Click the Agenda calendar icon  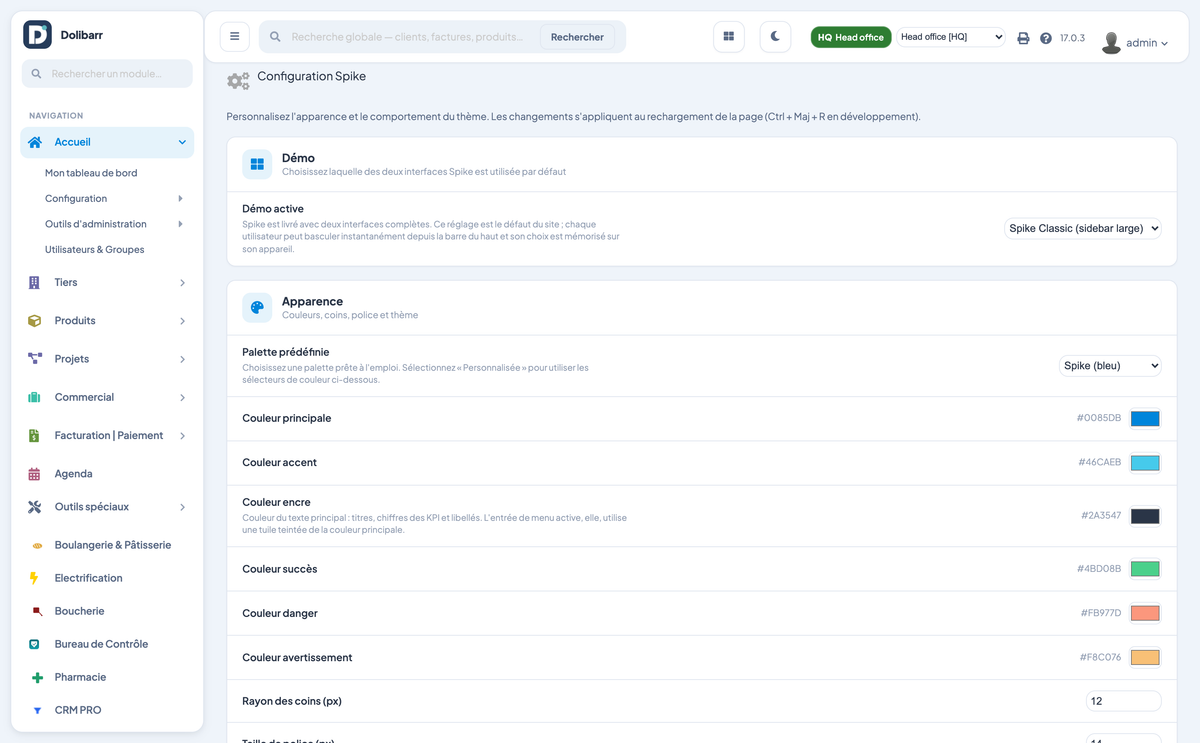(x=34, y=474)
